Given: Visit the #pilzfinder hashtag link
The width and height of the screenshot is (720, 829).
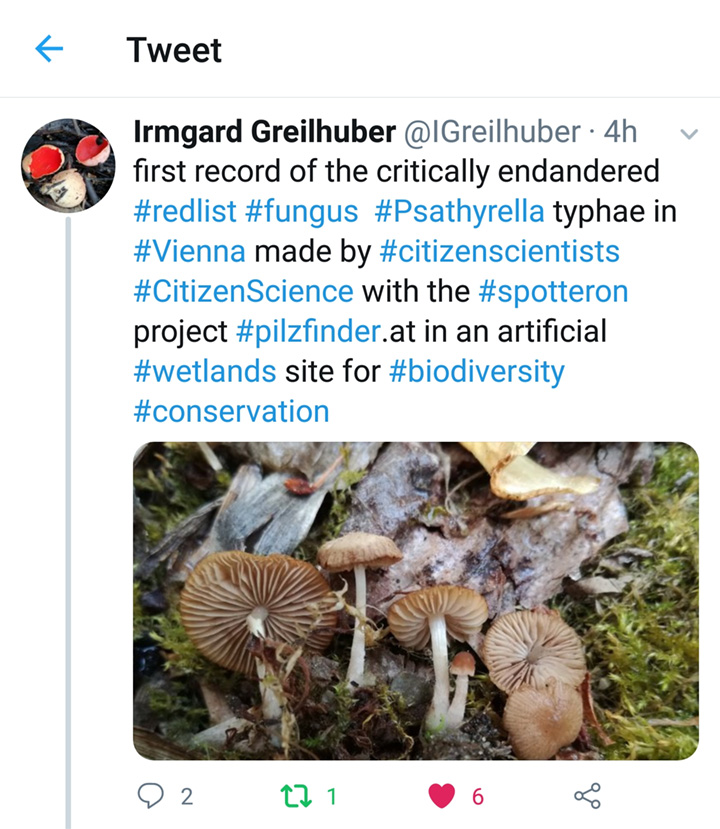Looking at the screenshot, I should coord(306,331).
